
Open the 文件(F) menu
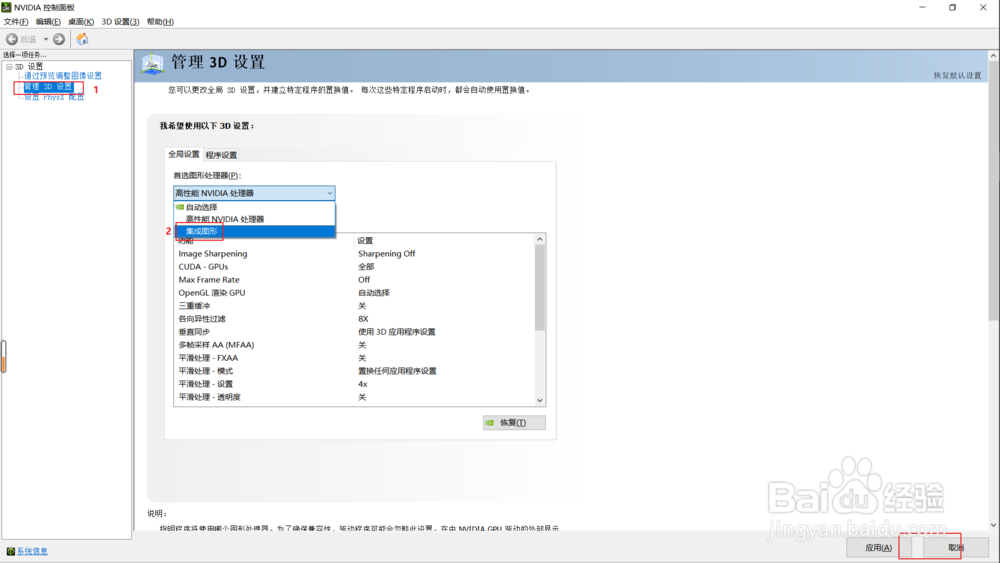(16, 22)
